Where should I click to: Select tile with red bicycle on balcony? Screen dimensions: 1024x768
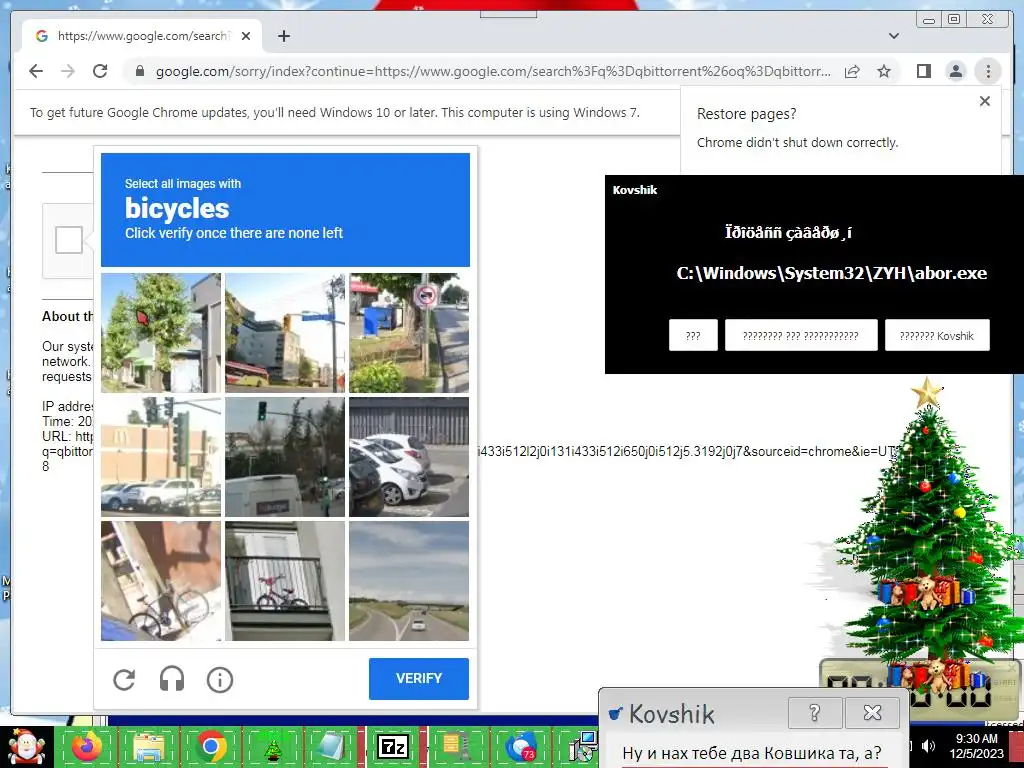(285, 581)
